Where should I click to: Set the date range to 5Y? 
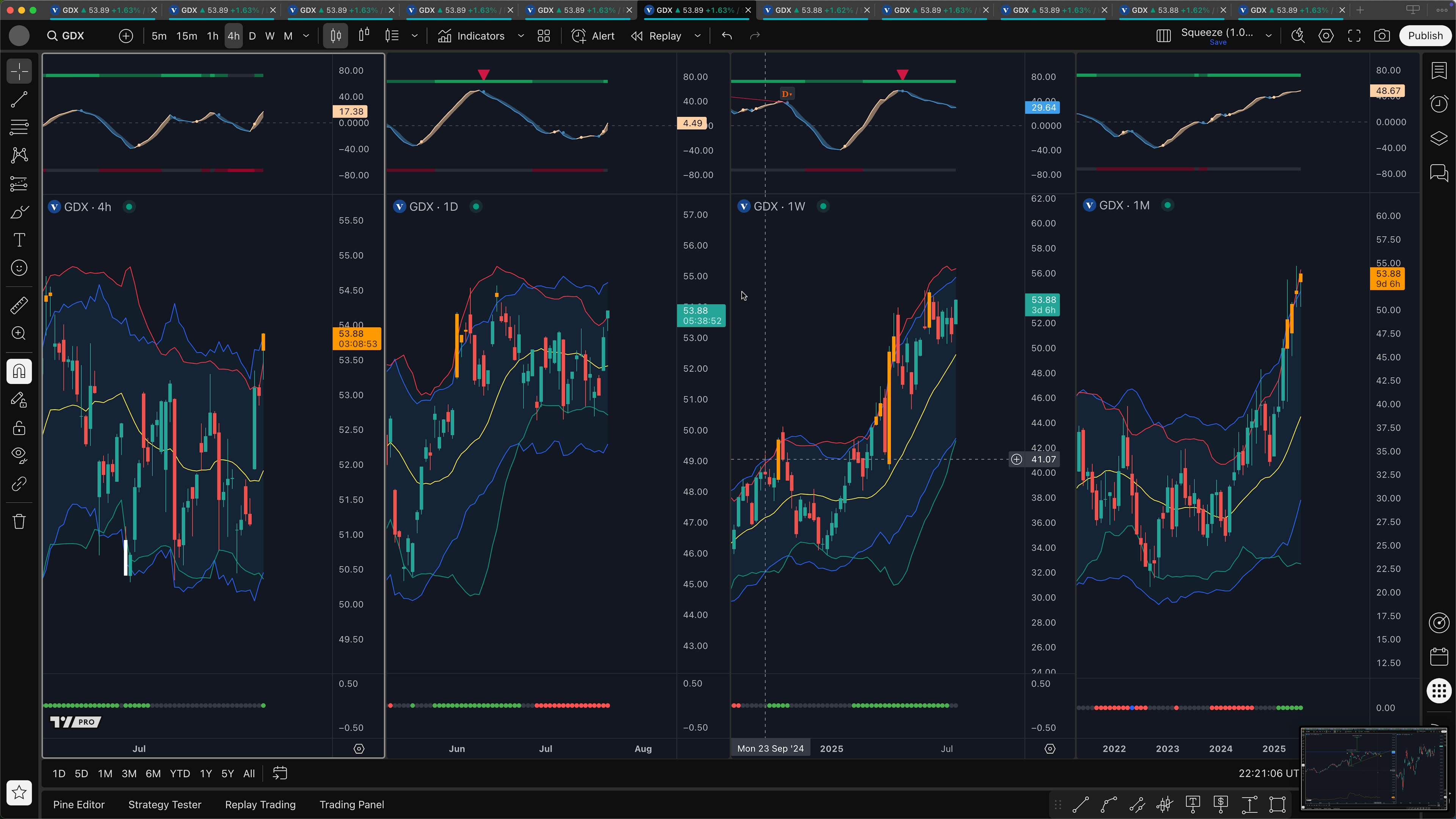tap(227, 774)
